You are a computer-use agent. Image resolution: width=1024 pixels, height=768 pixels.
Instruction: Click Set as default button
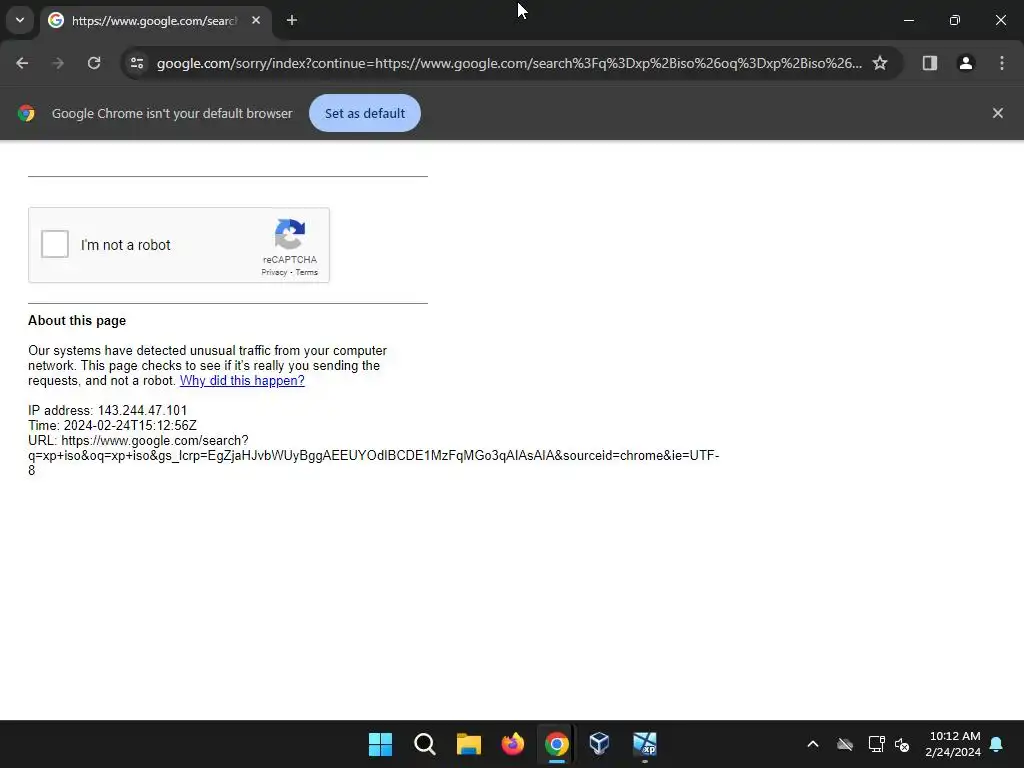(x=365, y=113)
